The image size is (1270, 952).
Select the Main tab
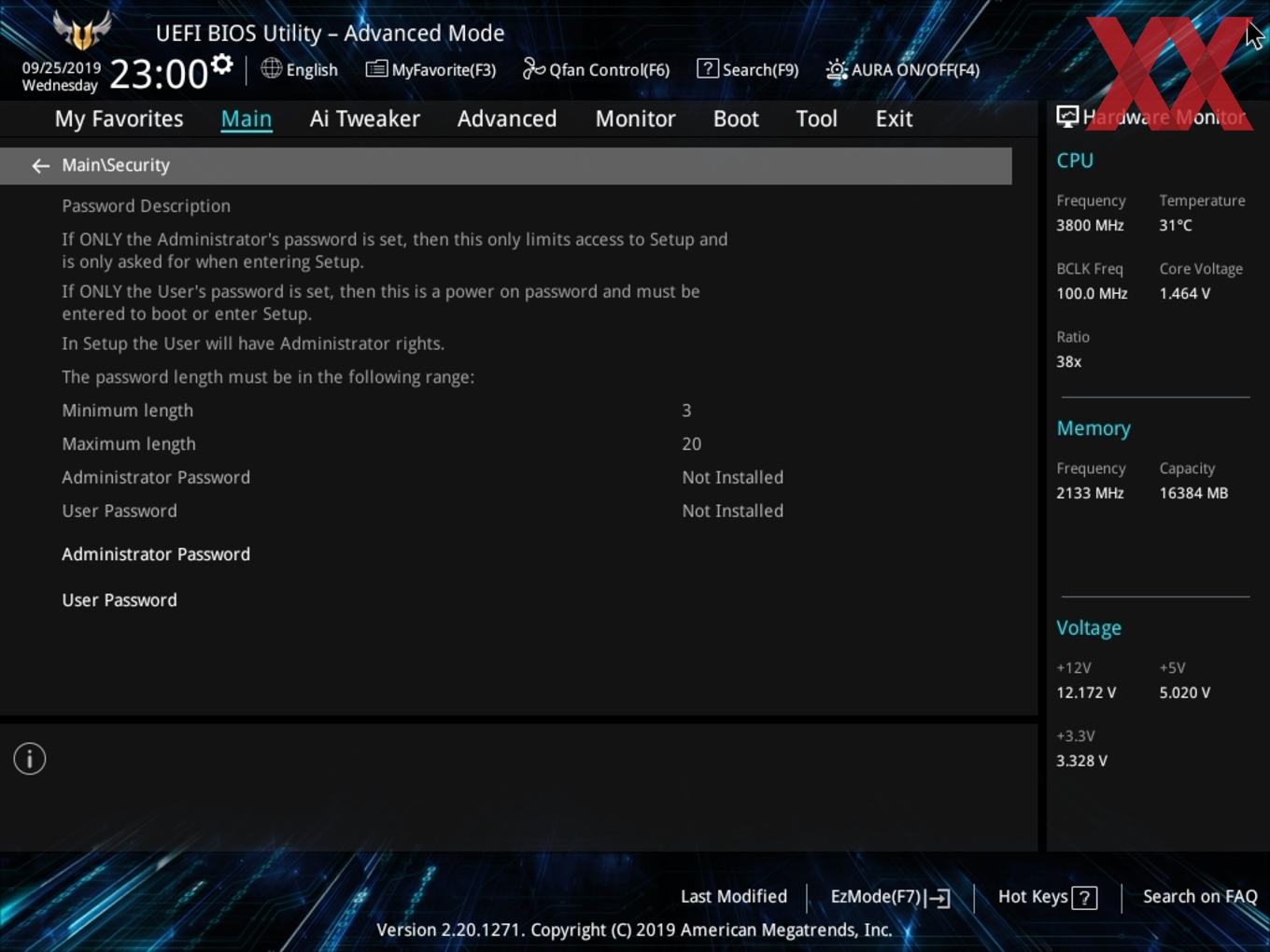tap(247, 119)
